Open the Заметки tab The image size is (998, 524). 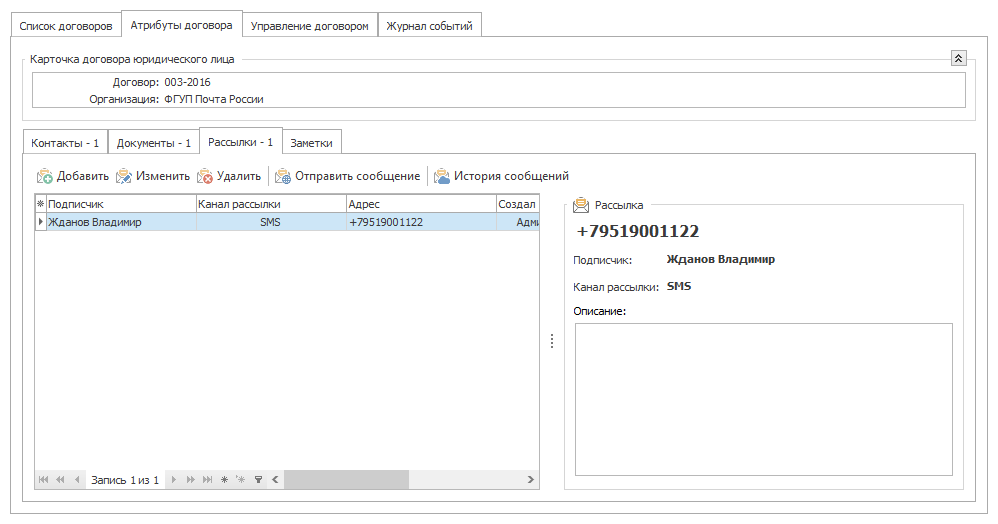[311, 143]
